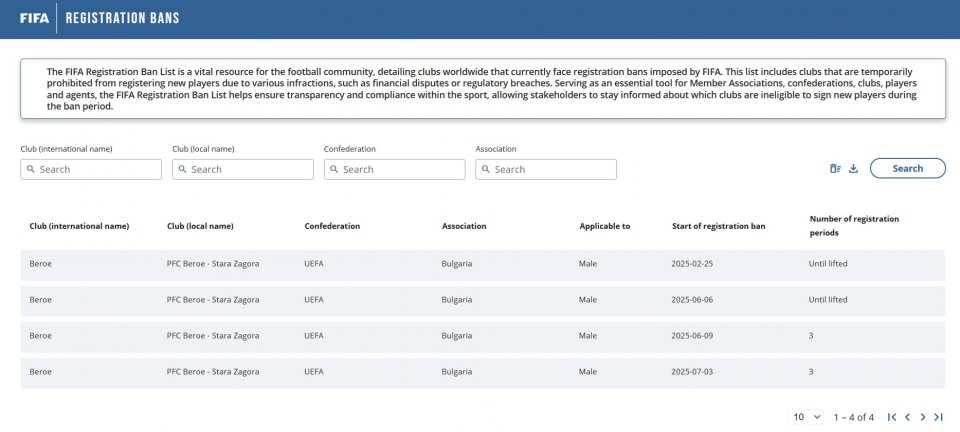Click Male in the 2025-02-25 row
Image resolution: width=960 pixels, height=432 pixels.
[588, 264]
